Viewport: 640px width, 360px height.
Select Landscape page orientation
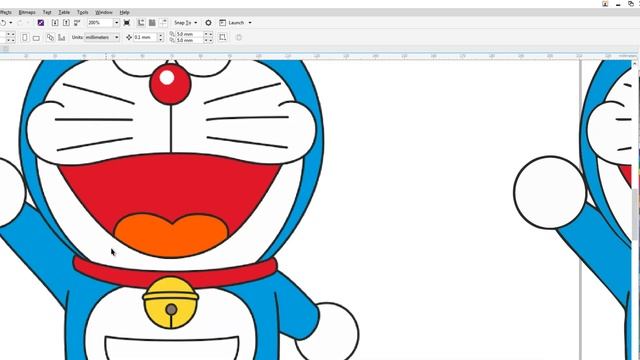point(36,38)
